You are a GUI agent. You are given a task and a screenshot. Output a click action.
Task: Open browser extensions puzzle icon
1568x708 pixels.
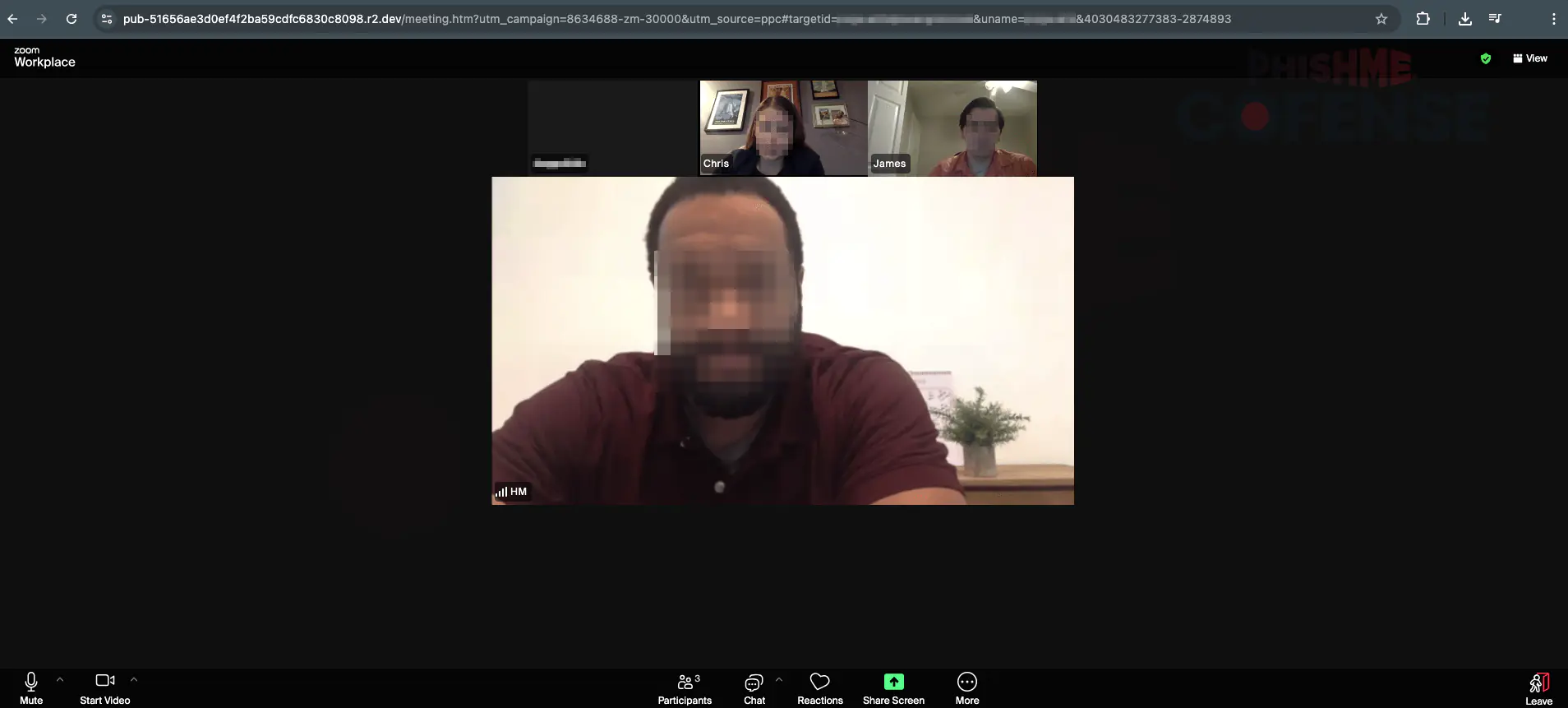coord(1423,19)
